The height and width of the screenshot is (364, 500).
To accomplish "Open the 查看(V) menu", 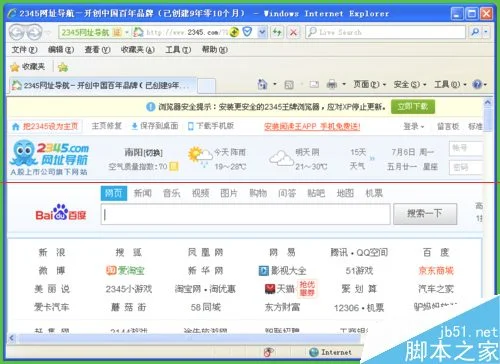I will 97,50.
